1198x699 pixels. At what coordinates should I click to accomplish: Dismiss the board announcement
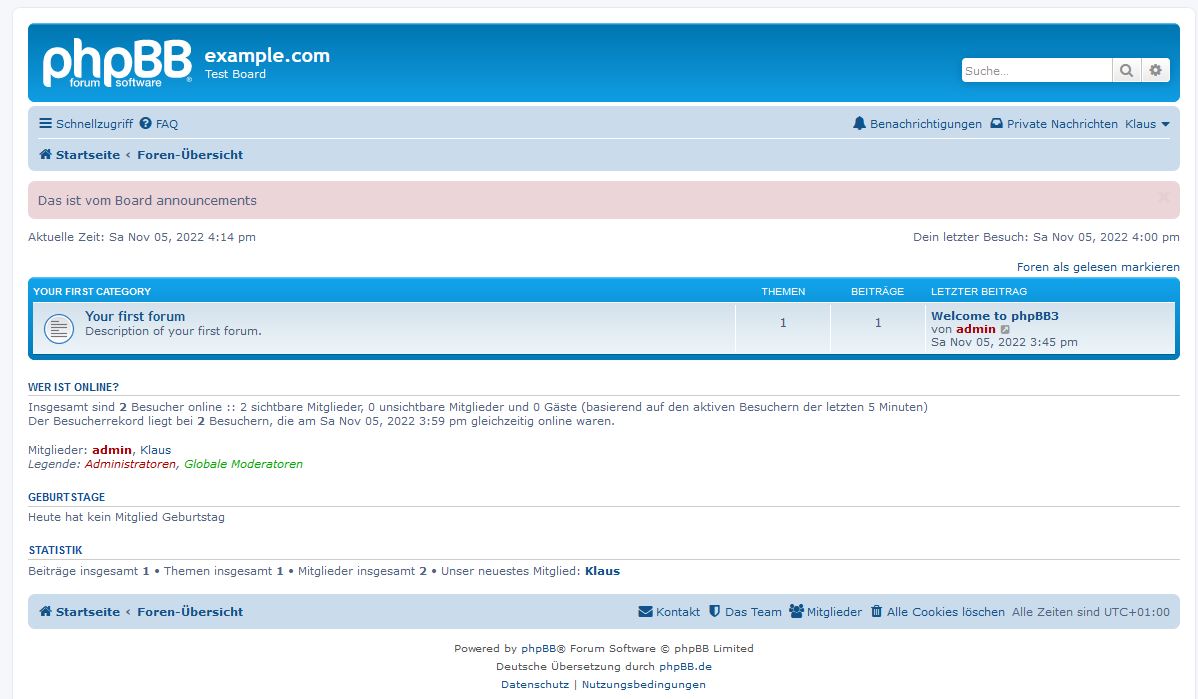(x=1164, y=198)
